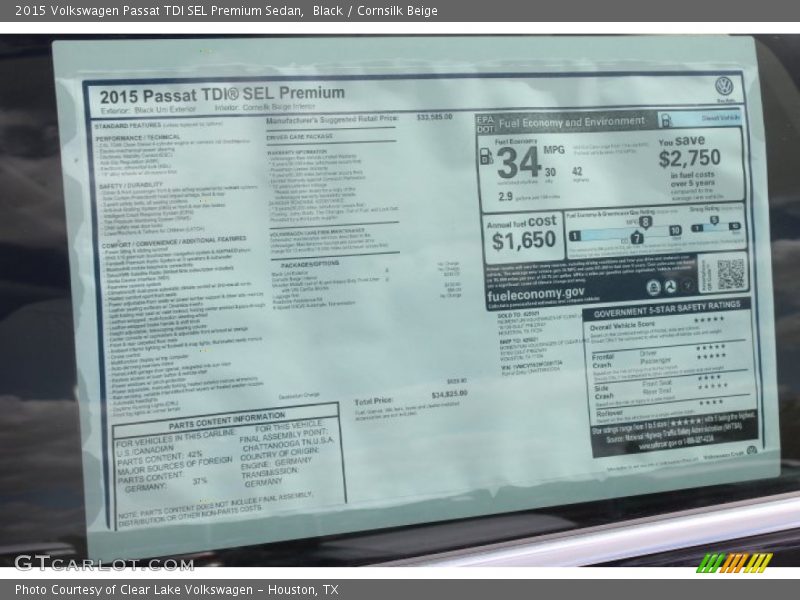Screen dimensions: 800x600
Task: Click 'PERFORMANCE / TECHNICAL' section heading
Action: tap(138, 138)
